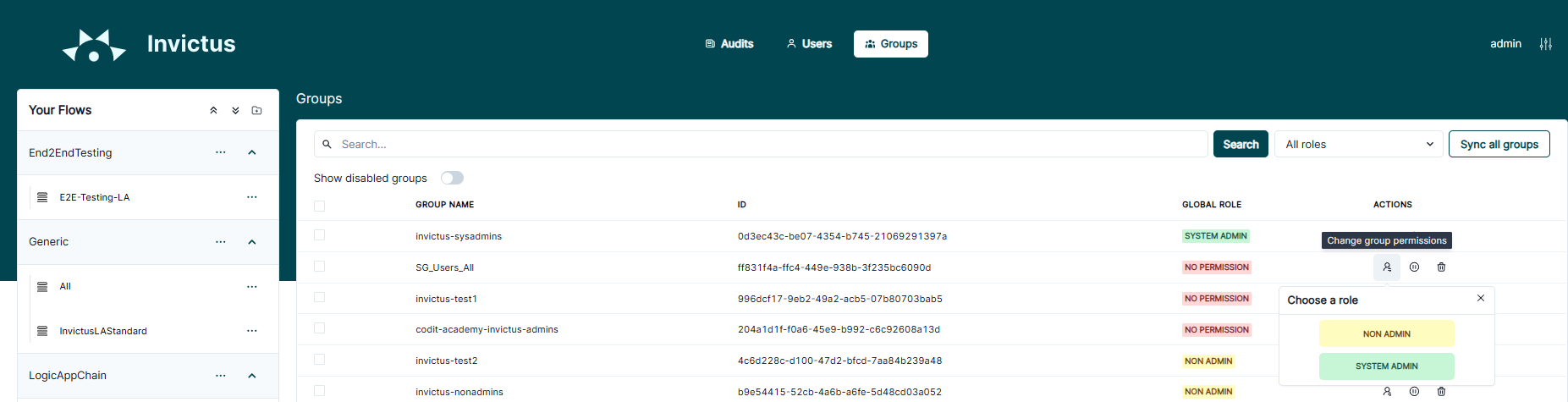This screenshot has width=1568, height=402.
Task: Open more options for E2E-Testing-LA flow
Action: pyautogui.click(x=251, y=197)
